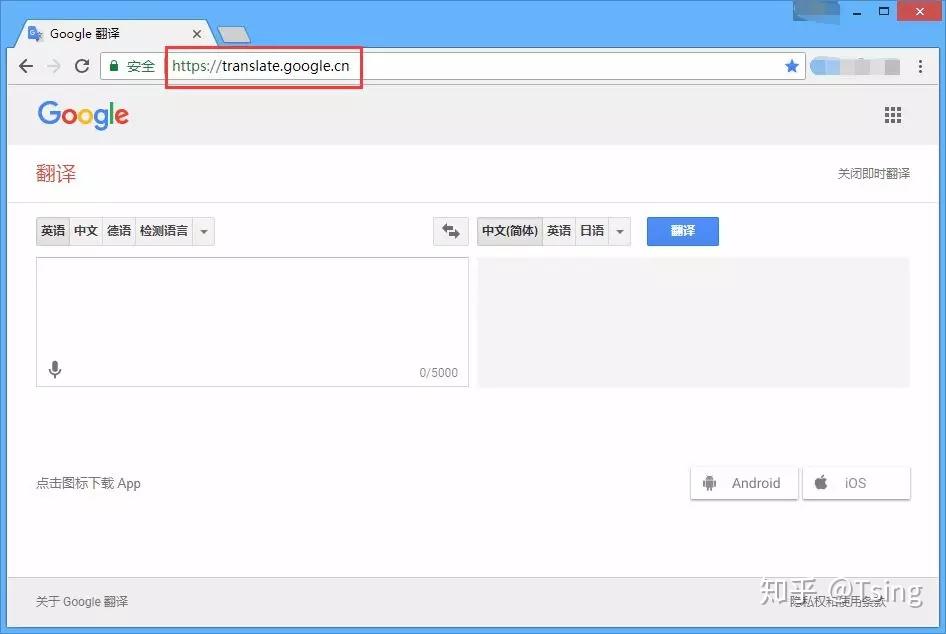The height and width of the screenshot is (634, 946).
Task: Open a new browser tab
Action: click(x=232, y=33)
